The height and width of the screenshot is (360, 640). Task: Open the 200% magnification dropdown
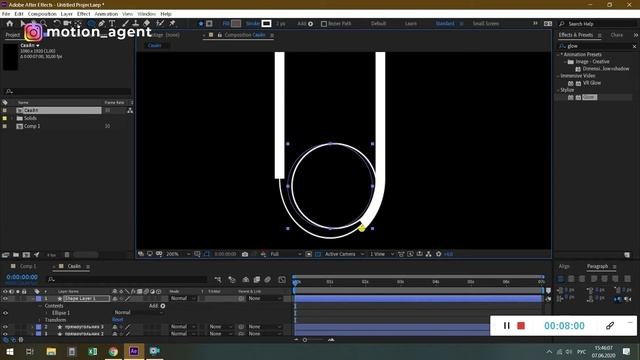[x=178, y=254]
